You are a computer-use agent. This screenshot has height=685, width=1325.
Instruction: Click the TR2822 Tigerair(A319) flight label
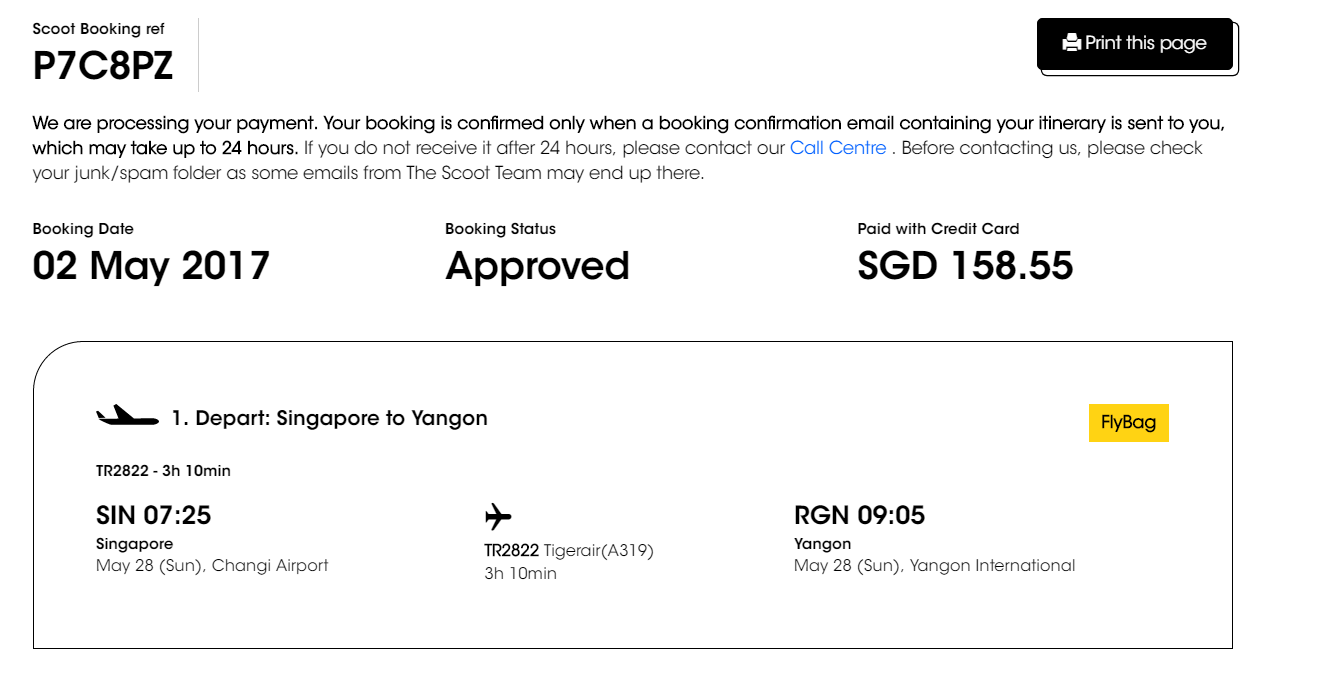pyautogui.click(x=568, y=550)
